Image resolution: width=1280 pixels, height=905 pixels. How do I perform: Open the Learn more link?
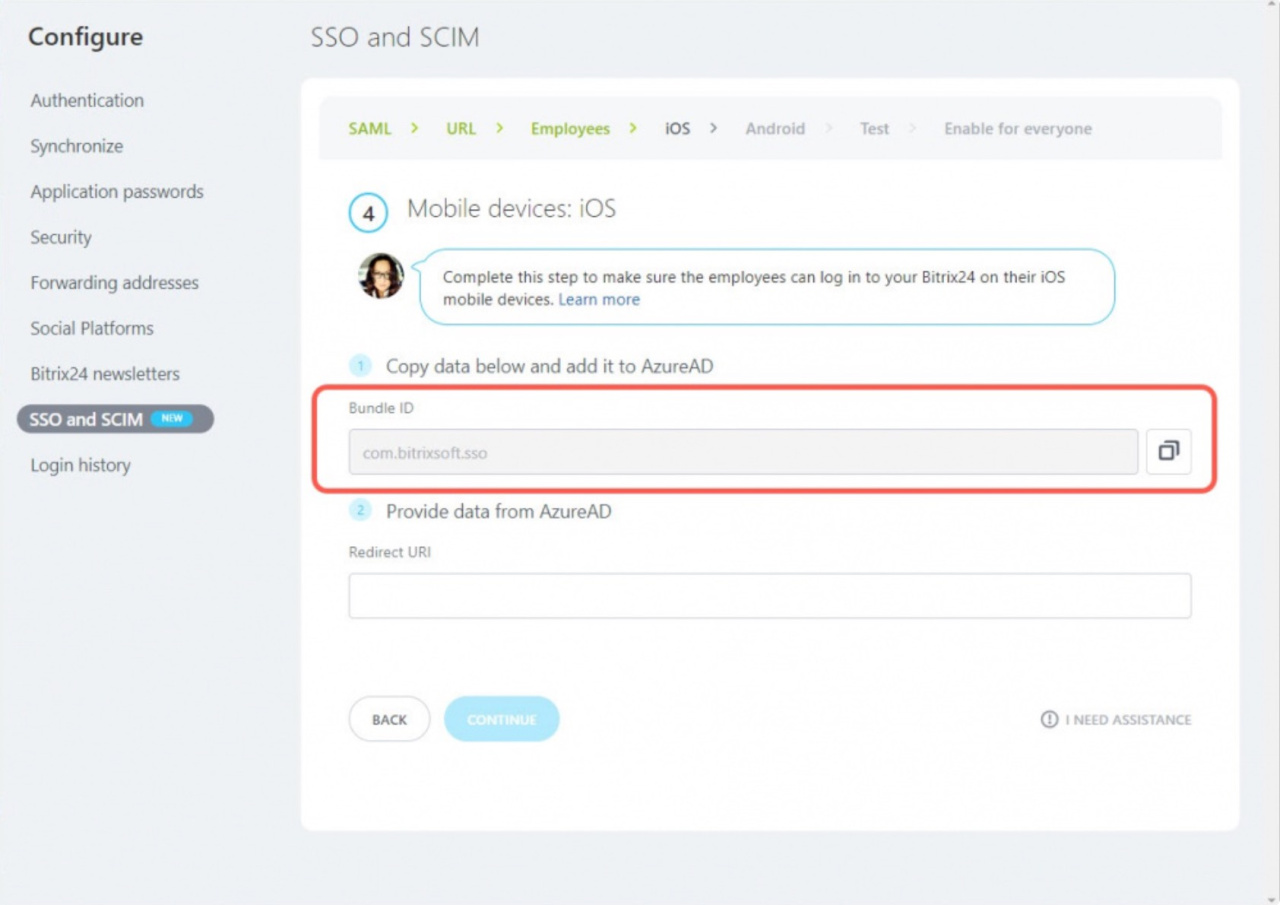click(599, 299)
